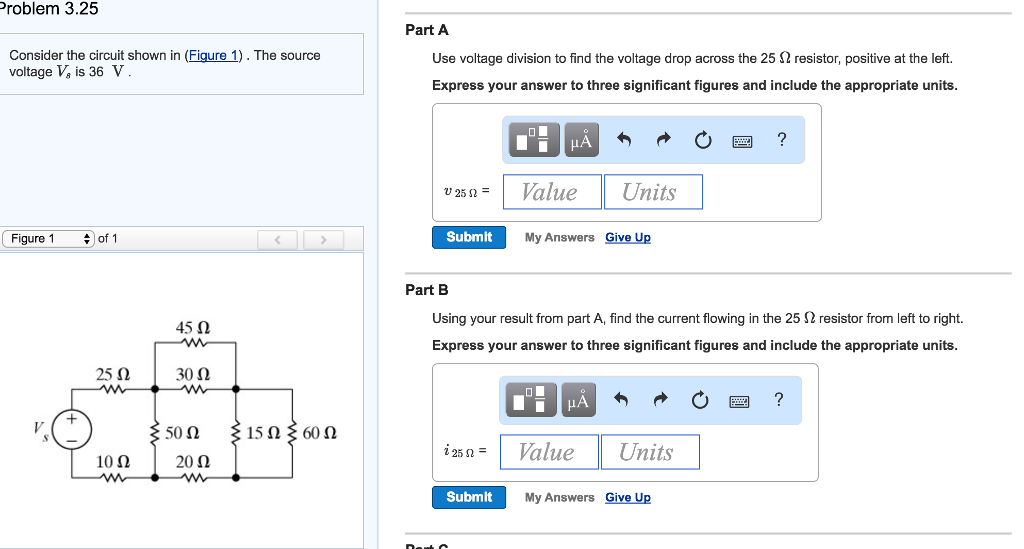Click the Part B heading
Viewport: 1024px width, 549px height.
pyautogui.click(x=426, y=290)
